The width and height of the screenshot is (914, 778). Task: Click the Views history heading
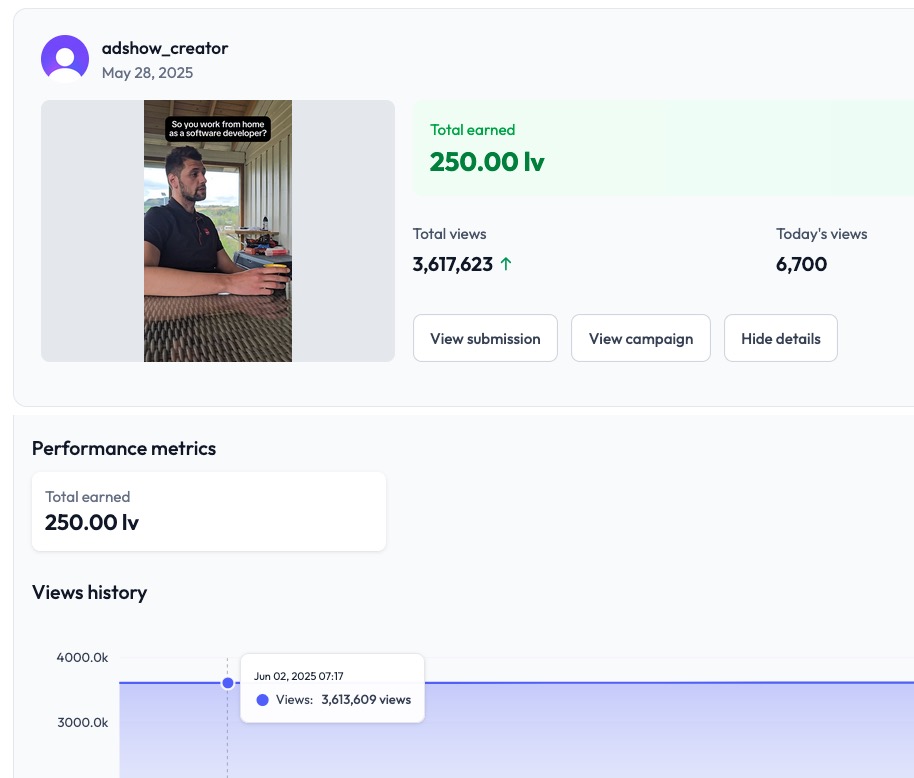90,593
